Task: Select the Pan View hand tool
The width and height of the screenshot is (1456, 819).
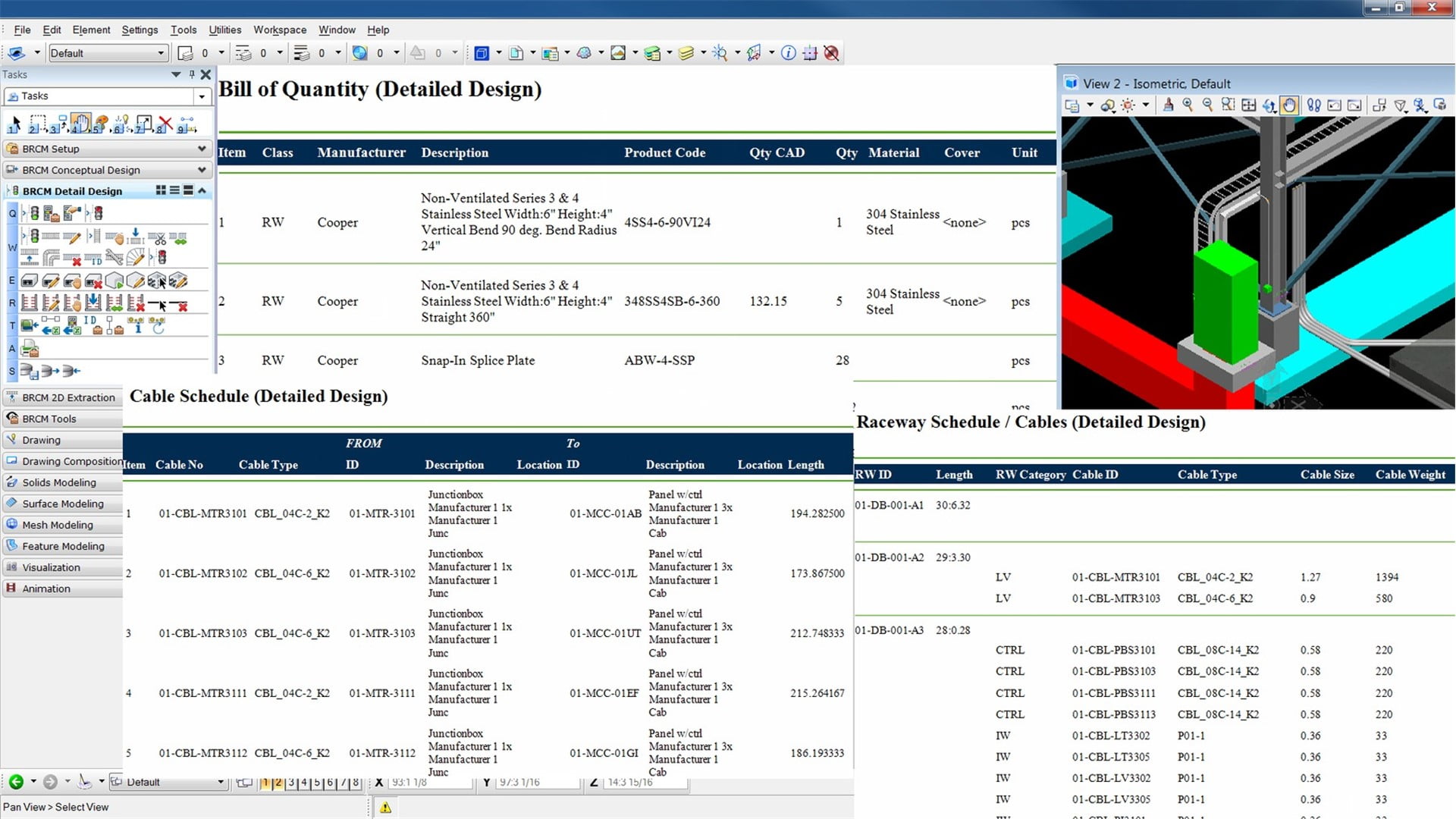Action: coord(1289,105)
